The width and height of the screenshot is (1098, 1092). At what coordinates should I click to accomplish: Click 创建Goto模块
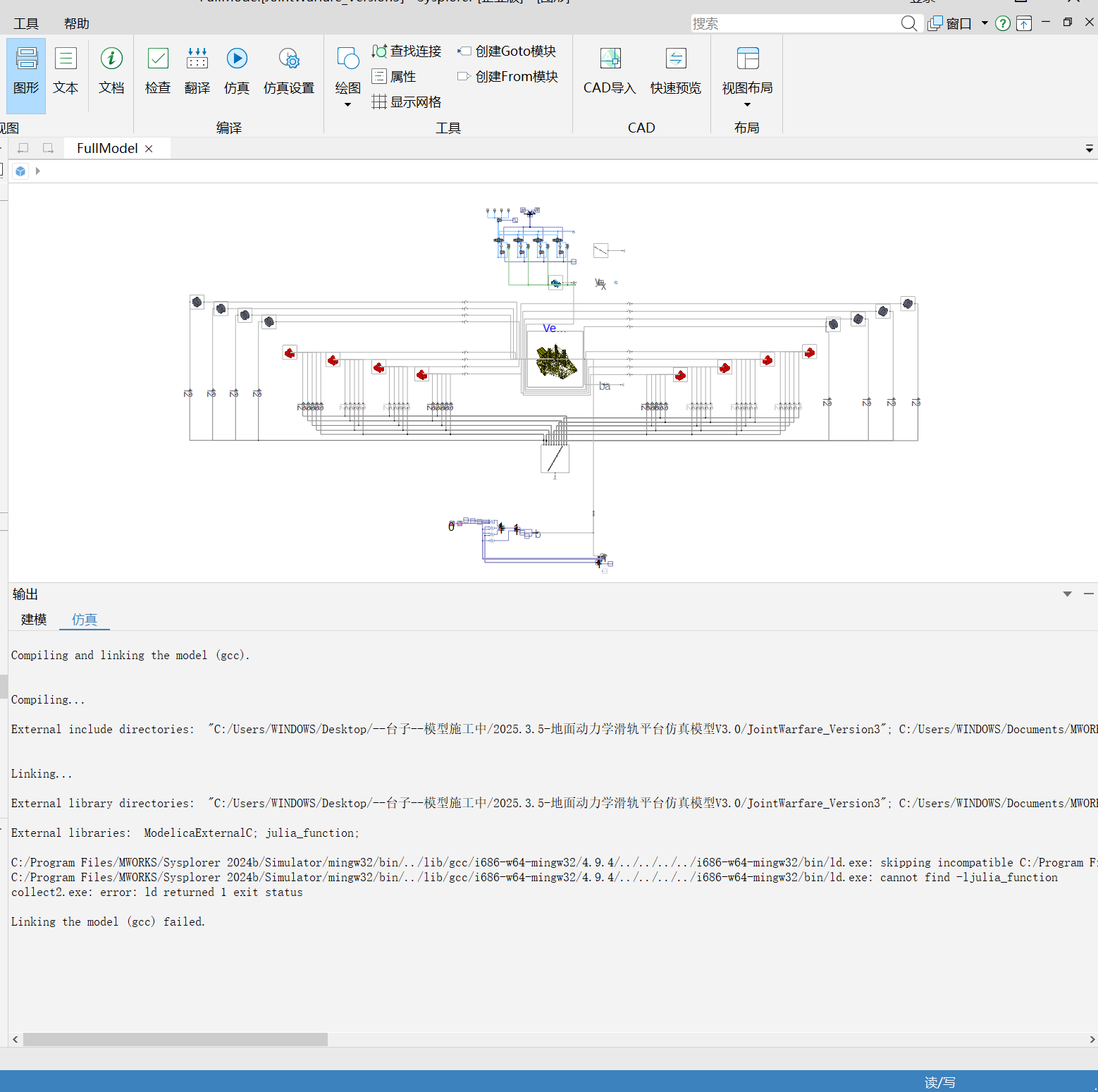[x=507, y=51]
